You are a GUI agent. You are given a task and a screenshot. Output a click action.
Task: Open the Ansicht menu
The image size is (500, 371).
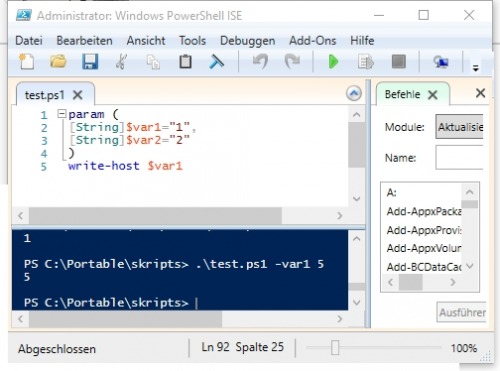coord(146,41)
